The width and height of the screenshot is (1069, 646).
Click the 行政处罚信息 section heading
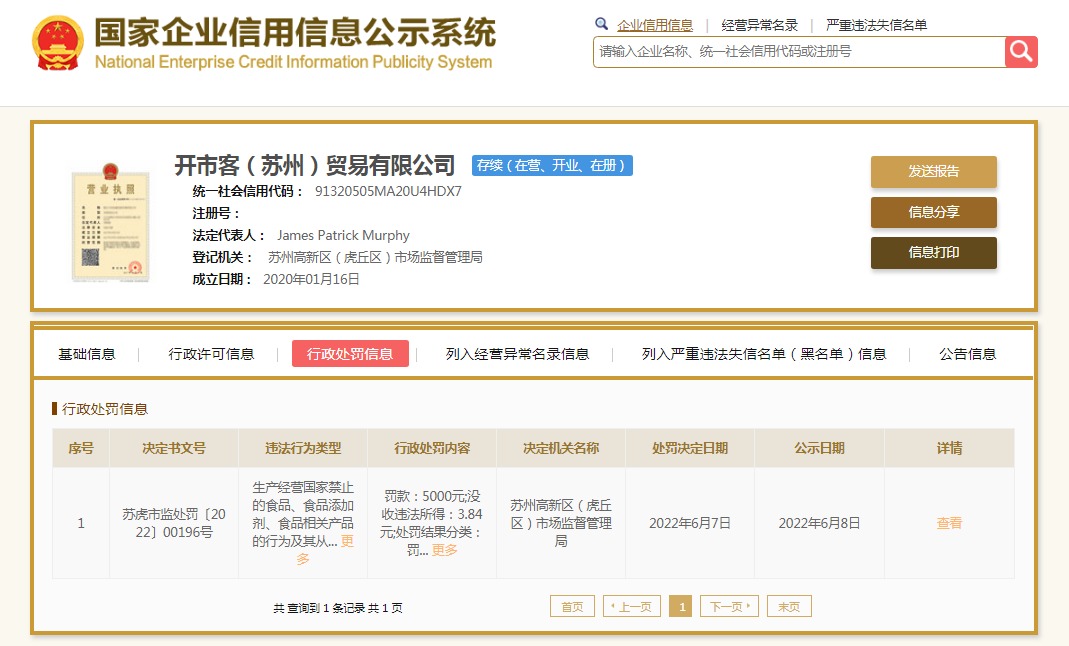105,409
